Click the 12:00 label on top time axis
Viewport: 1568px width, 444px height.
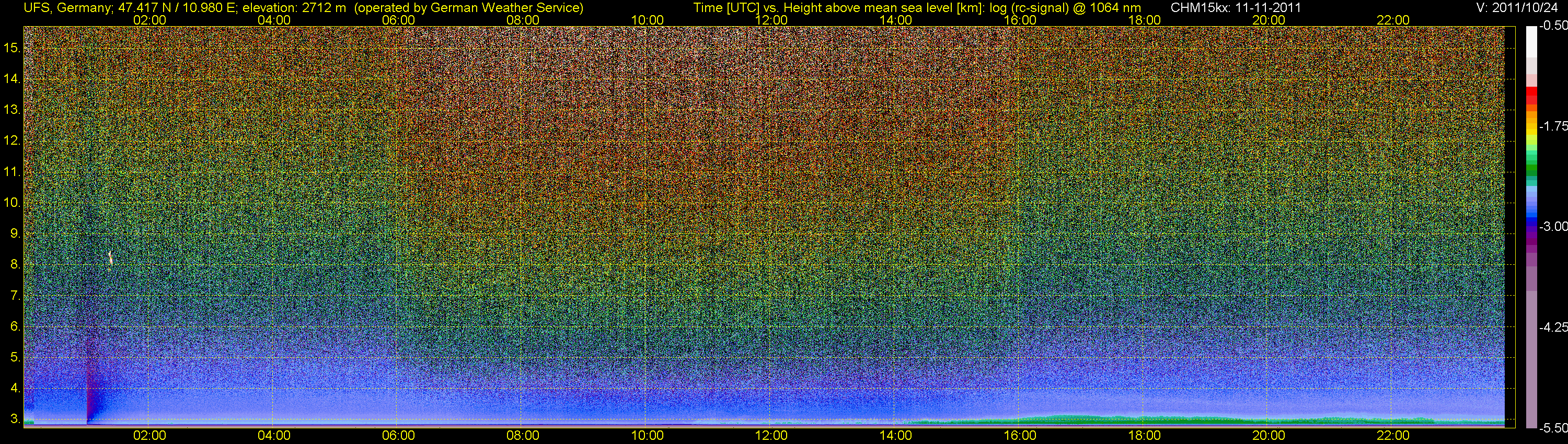click(771, 20)
